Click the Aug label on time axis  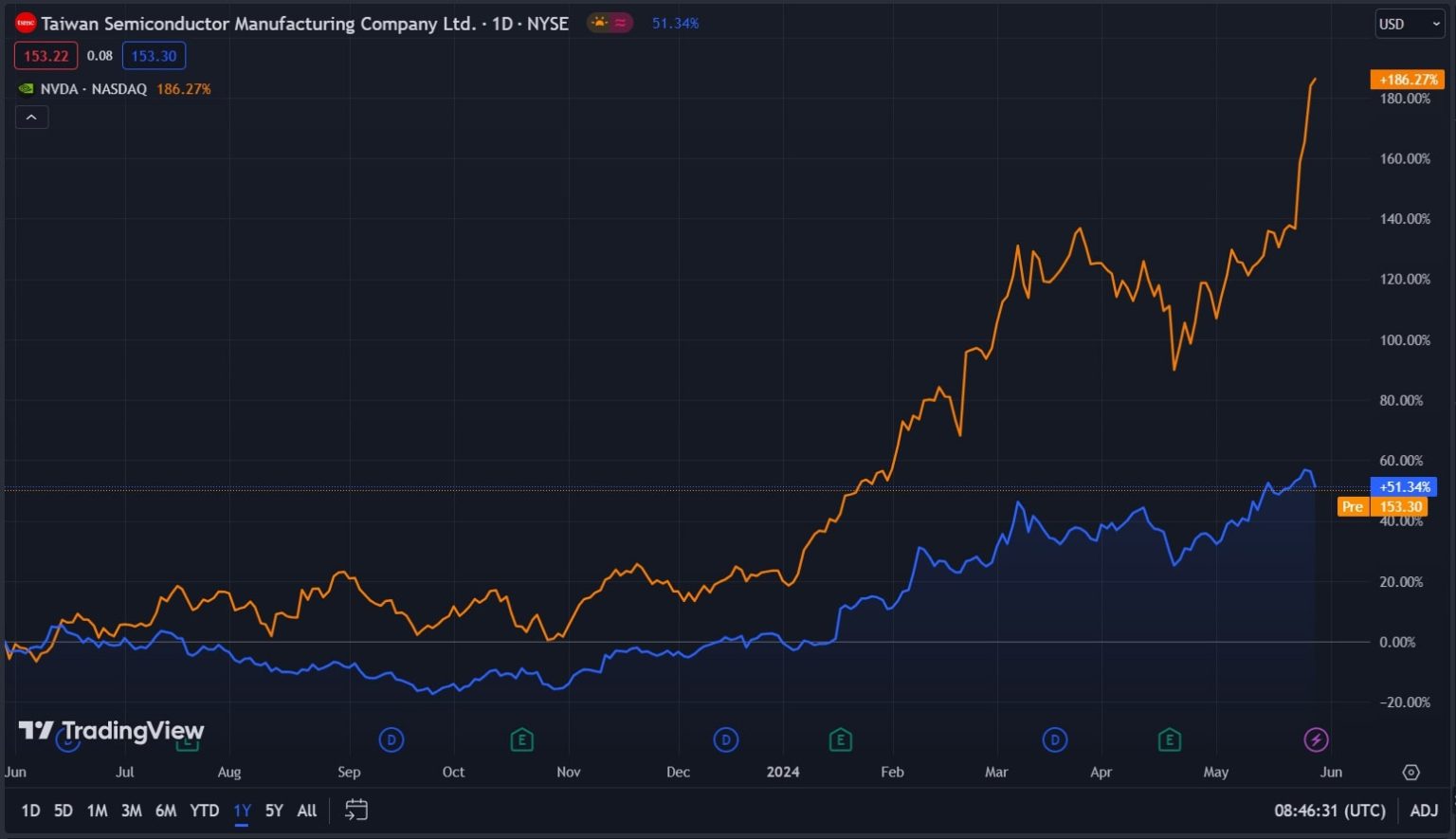(x=229, y=772)
